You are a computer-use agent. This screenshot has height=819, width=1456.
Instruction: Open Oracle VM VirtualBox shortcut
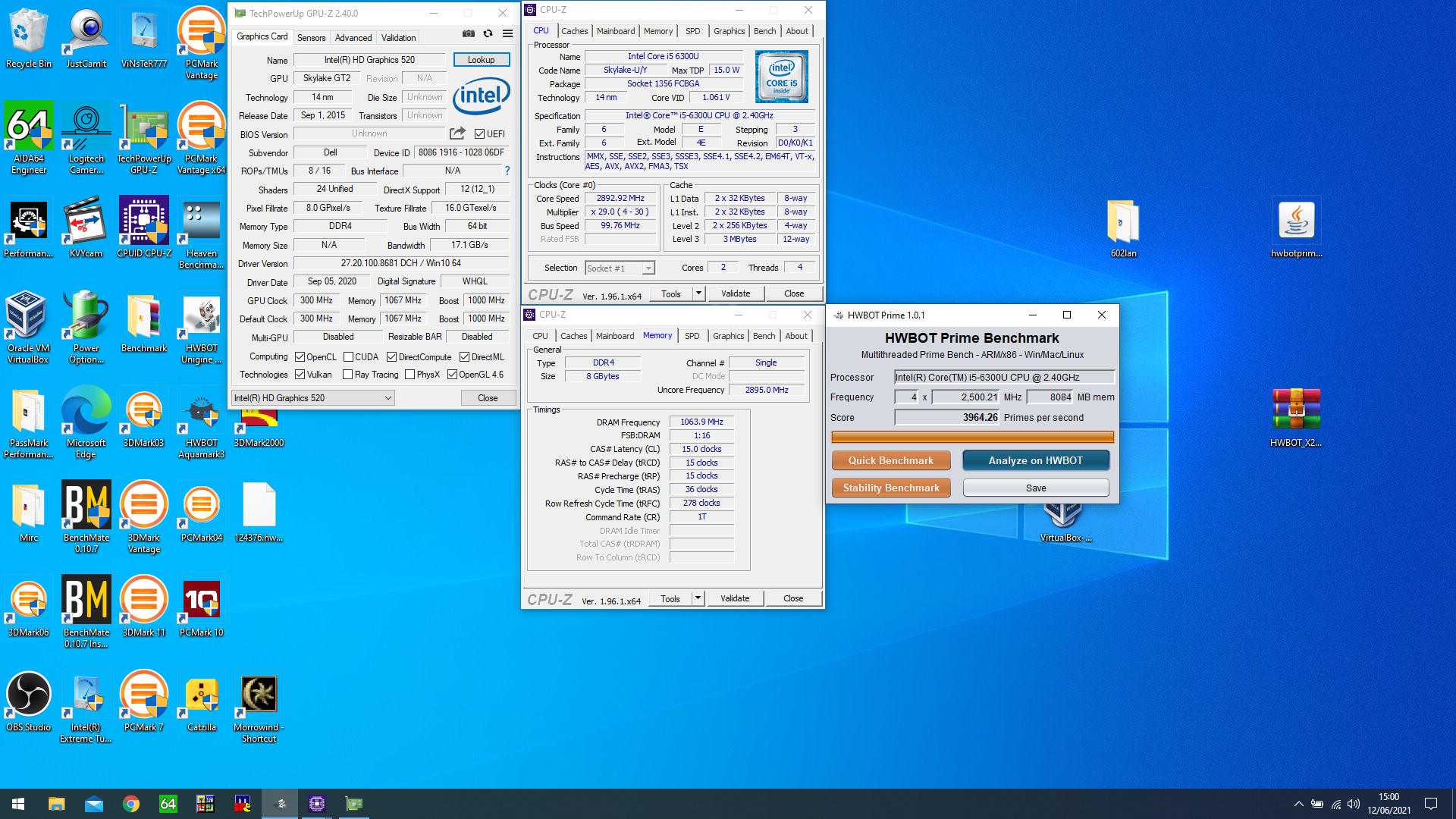[x=29, y=328]
